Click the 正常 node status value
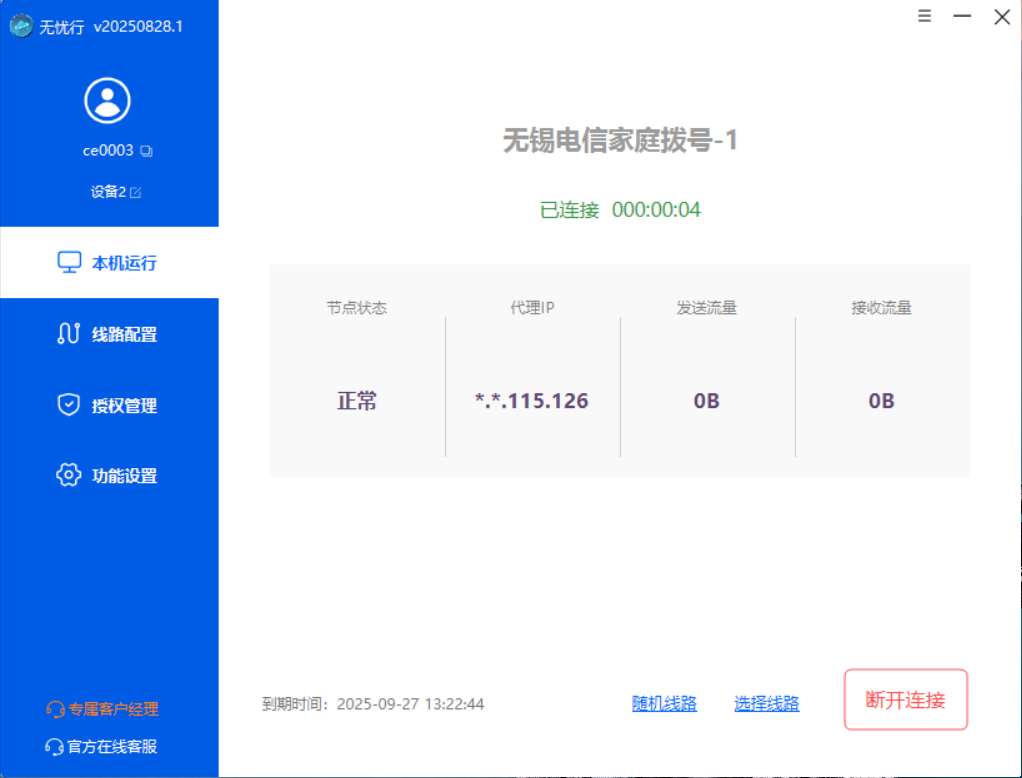 point(357,401)
